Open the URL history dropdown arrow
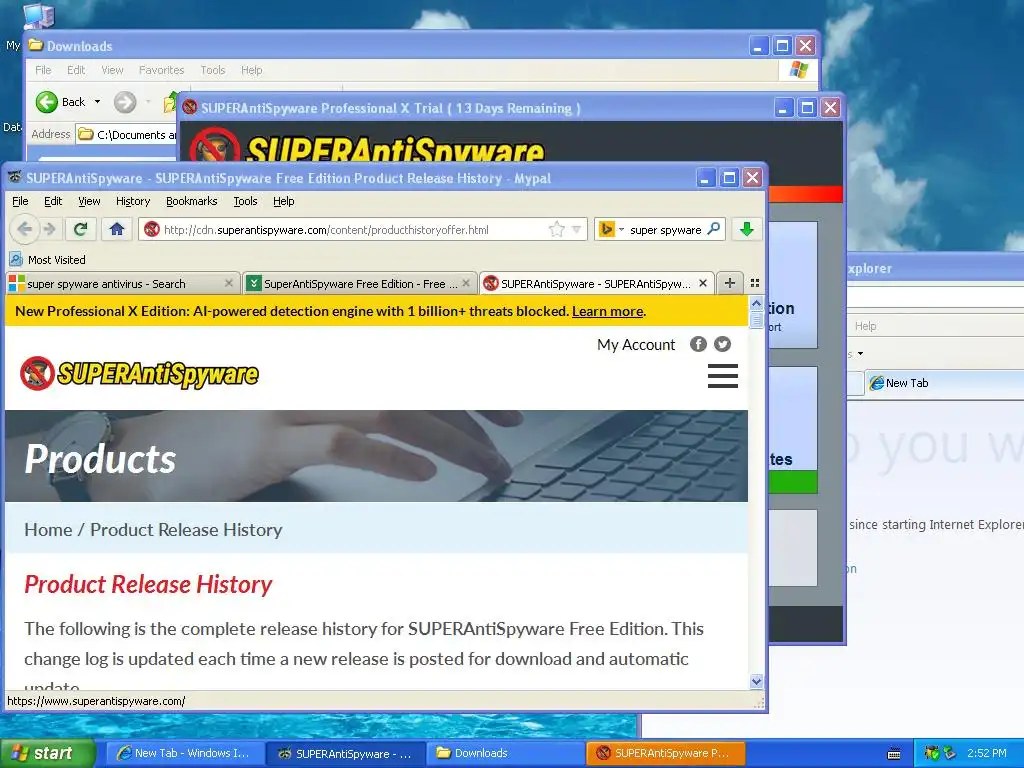 click(x=577, y=229)
